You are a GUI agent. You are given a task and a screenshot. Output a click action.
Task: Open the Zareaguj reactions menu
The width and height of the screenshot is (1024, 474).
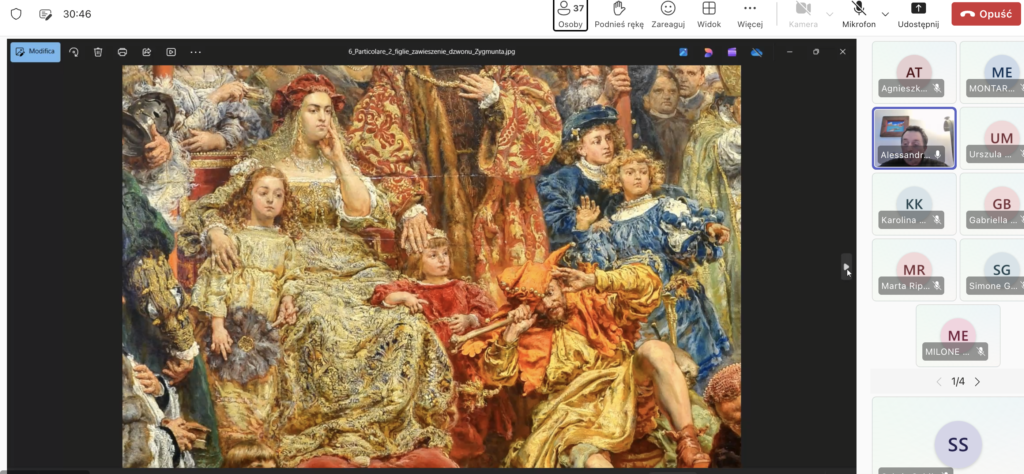point(668,14)
